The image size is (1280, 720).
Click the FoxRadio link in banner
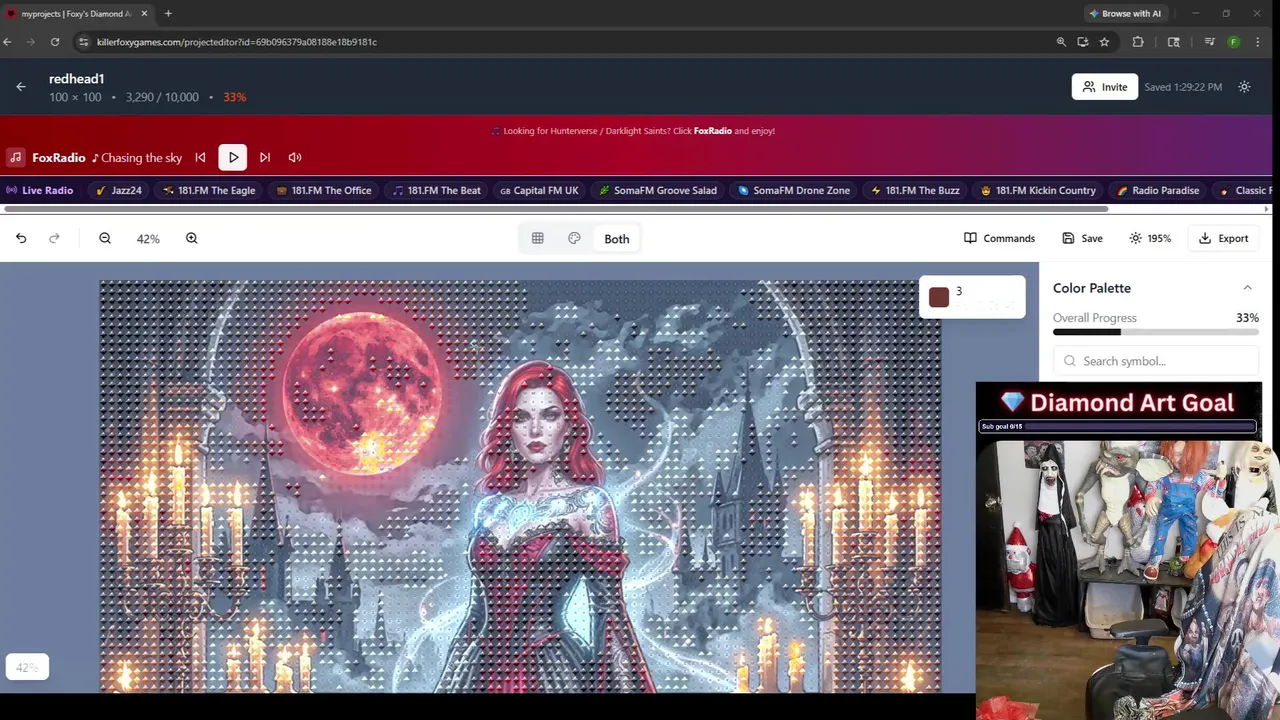point(713,131)
